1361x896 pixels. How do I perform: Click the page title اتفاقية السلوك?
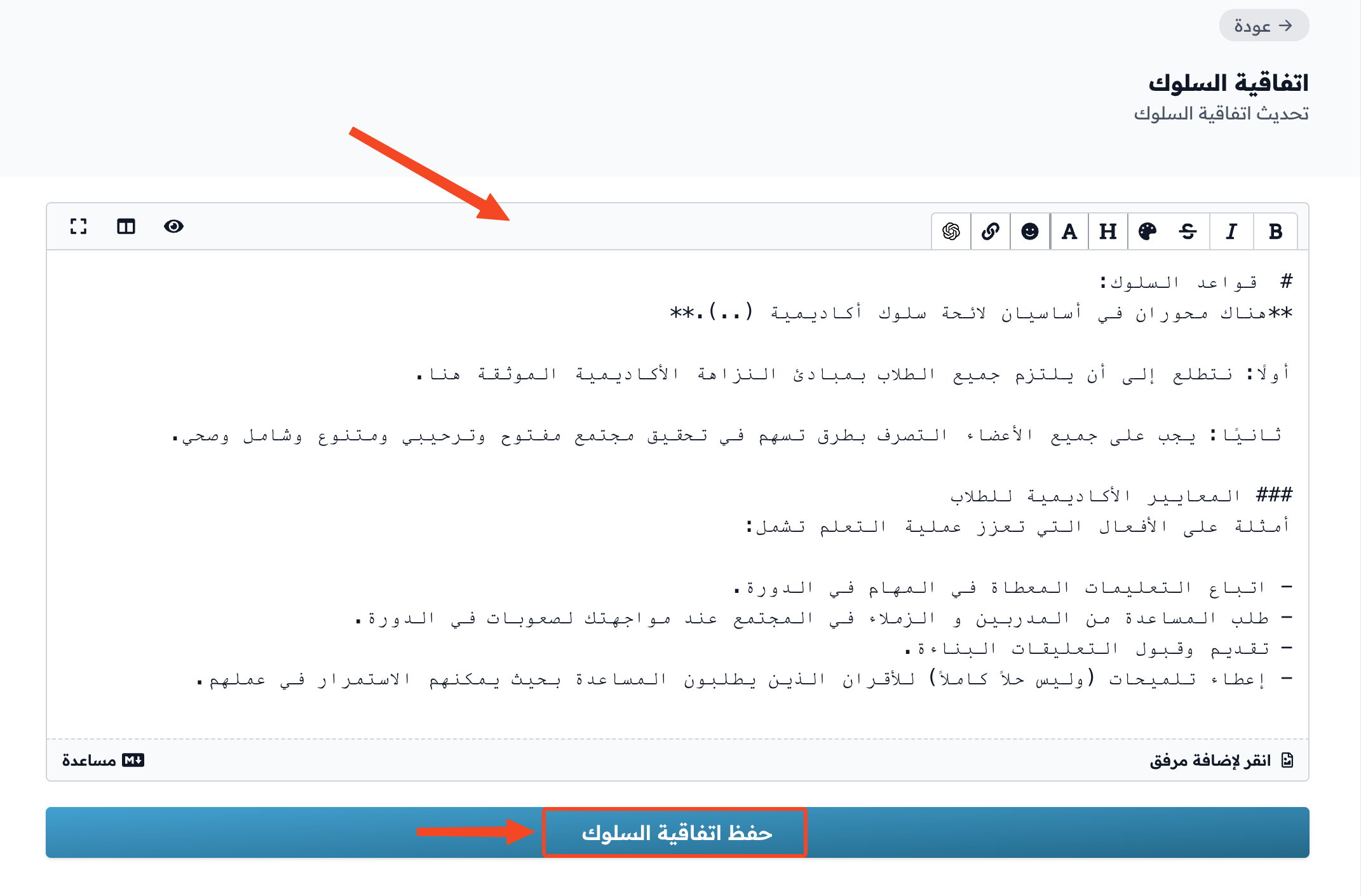[x=1228, y=83]
